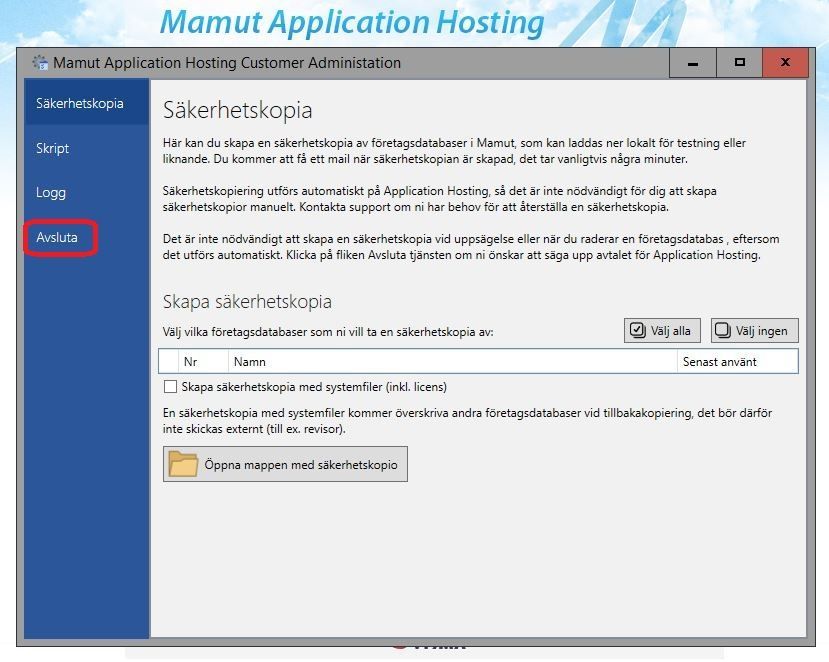Screen dimensions: 829x662
Task: Click the empty-box icon on Välj ingen
Action: pos(723,330)
